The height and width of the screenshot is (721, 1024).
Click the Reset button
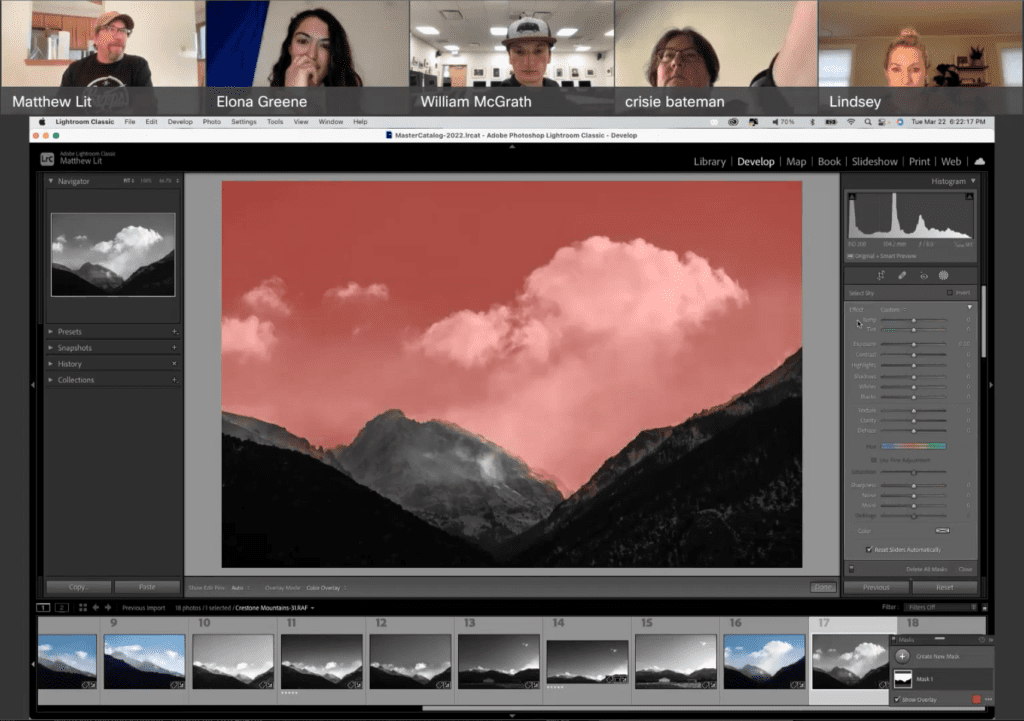click(944, 588)
